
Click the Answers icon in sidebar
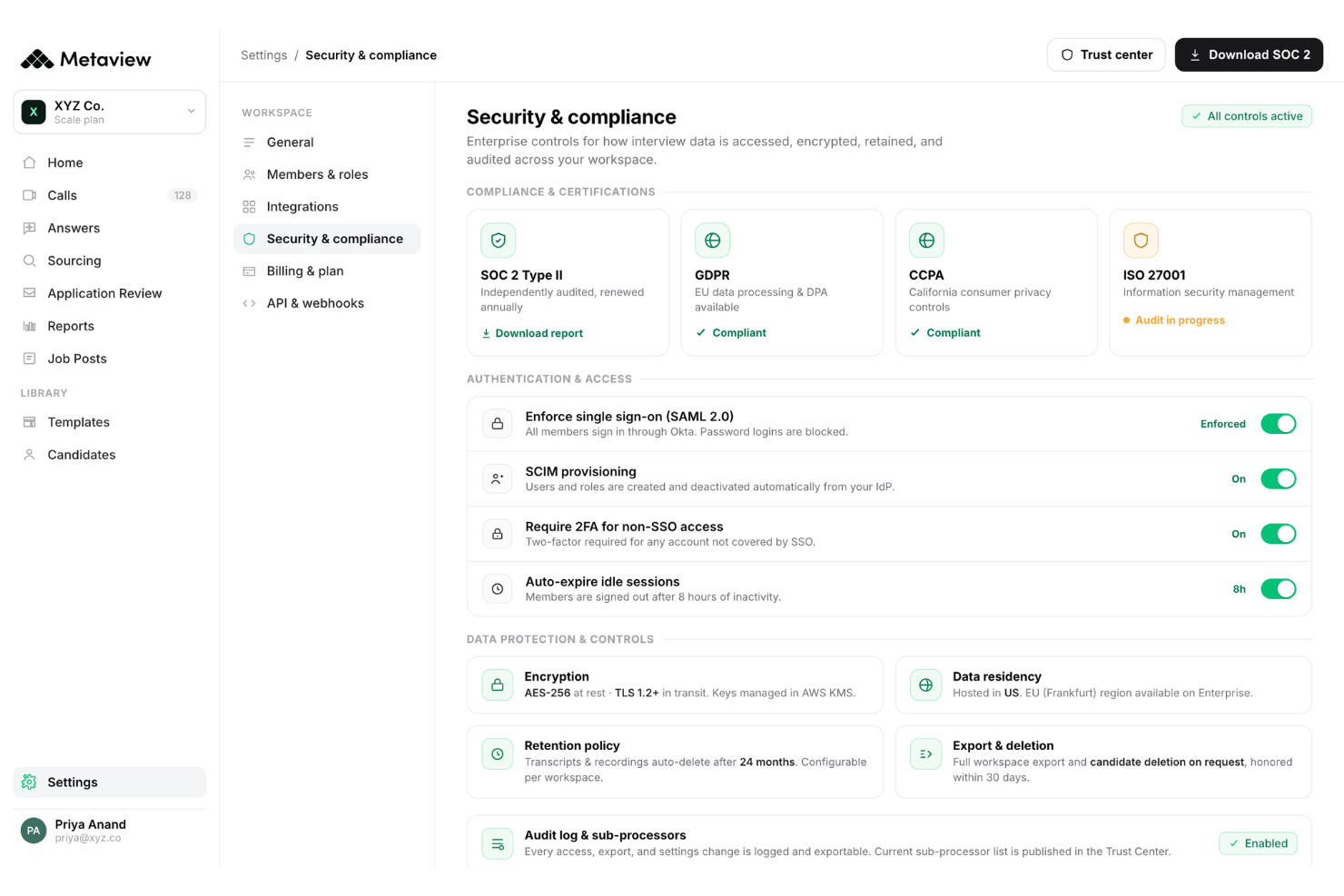(x=29, y=228)
